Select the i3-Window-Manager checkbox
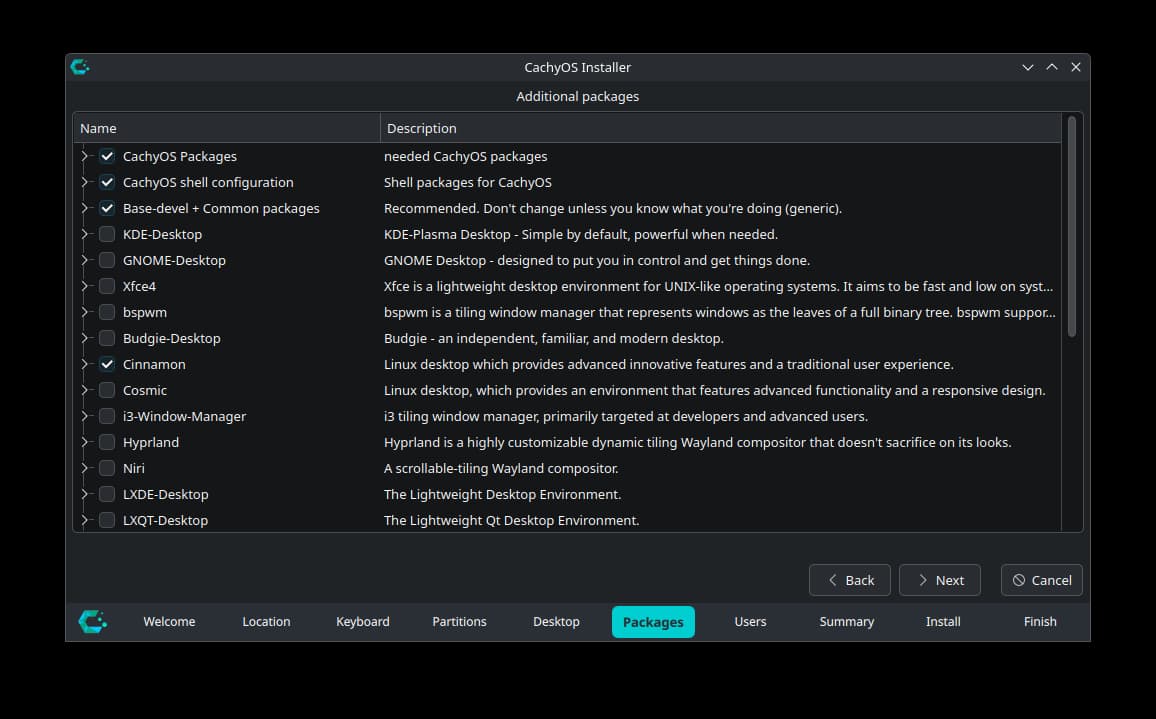The image size is (1156, 719). 107,416
